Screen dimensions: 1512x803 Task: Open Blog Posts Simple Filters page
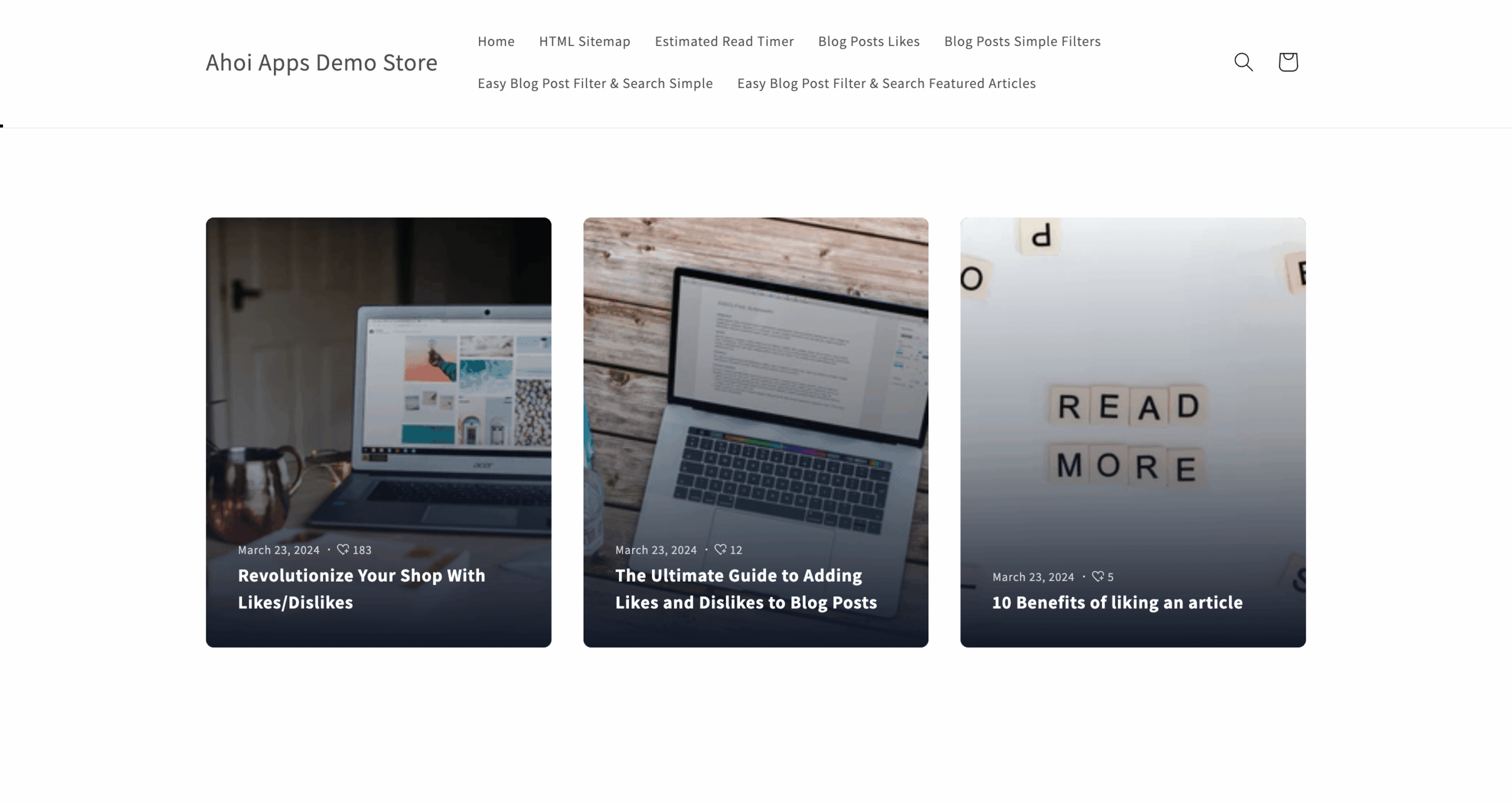pos(1022,41)
